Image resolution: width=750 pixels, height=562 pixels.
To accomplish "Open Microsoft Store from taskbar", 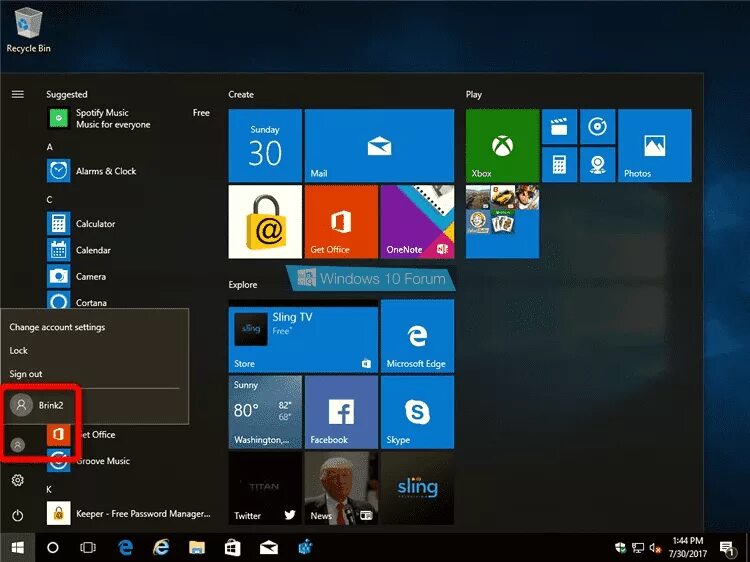I will [232, 548].
